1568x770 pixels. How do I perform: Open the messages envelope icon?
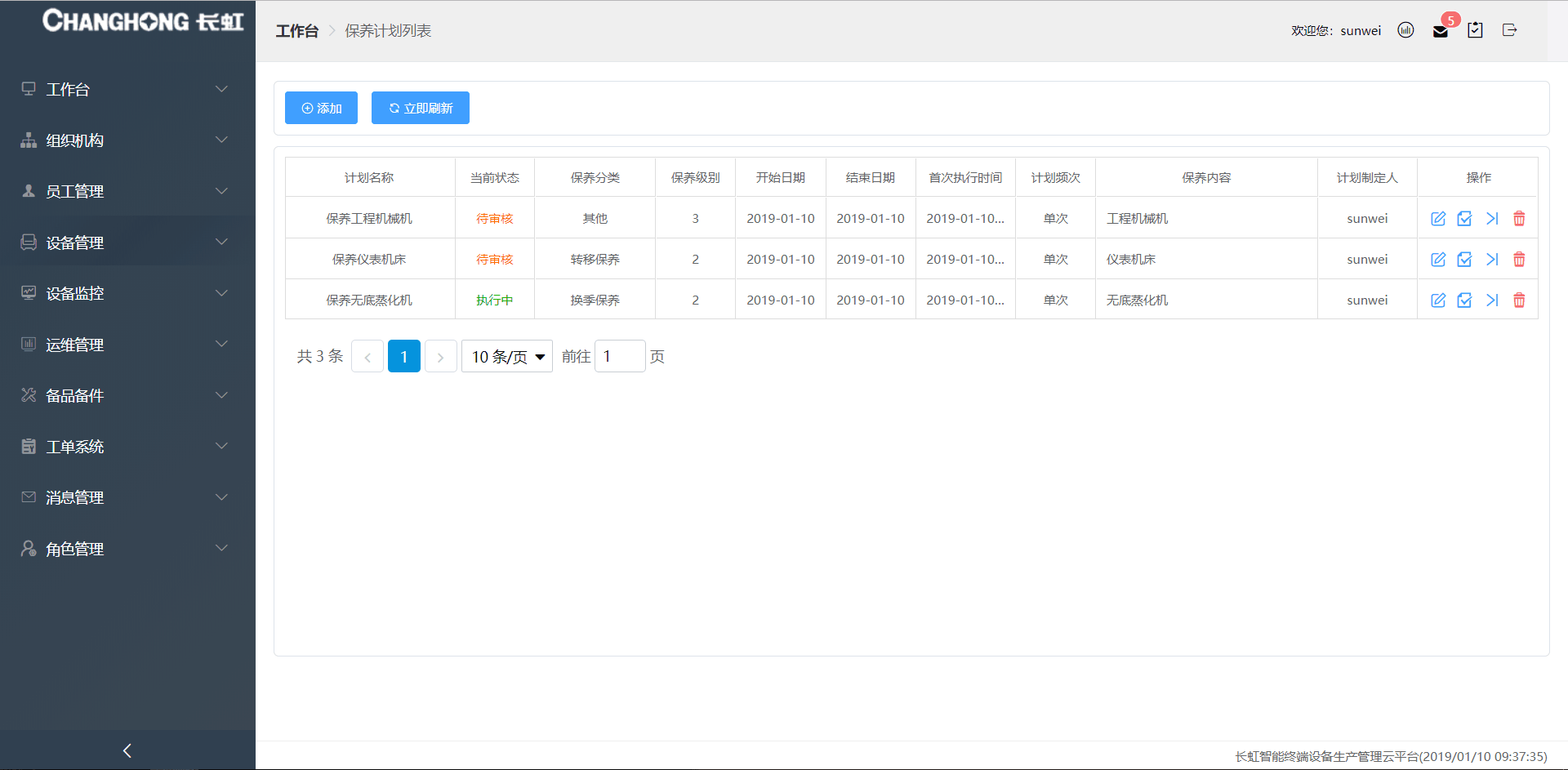point(1441,32)
